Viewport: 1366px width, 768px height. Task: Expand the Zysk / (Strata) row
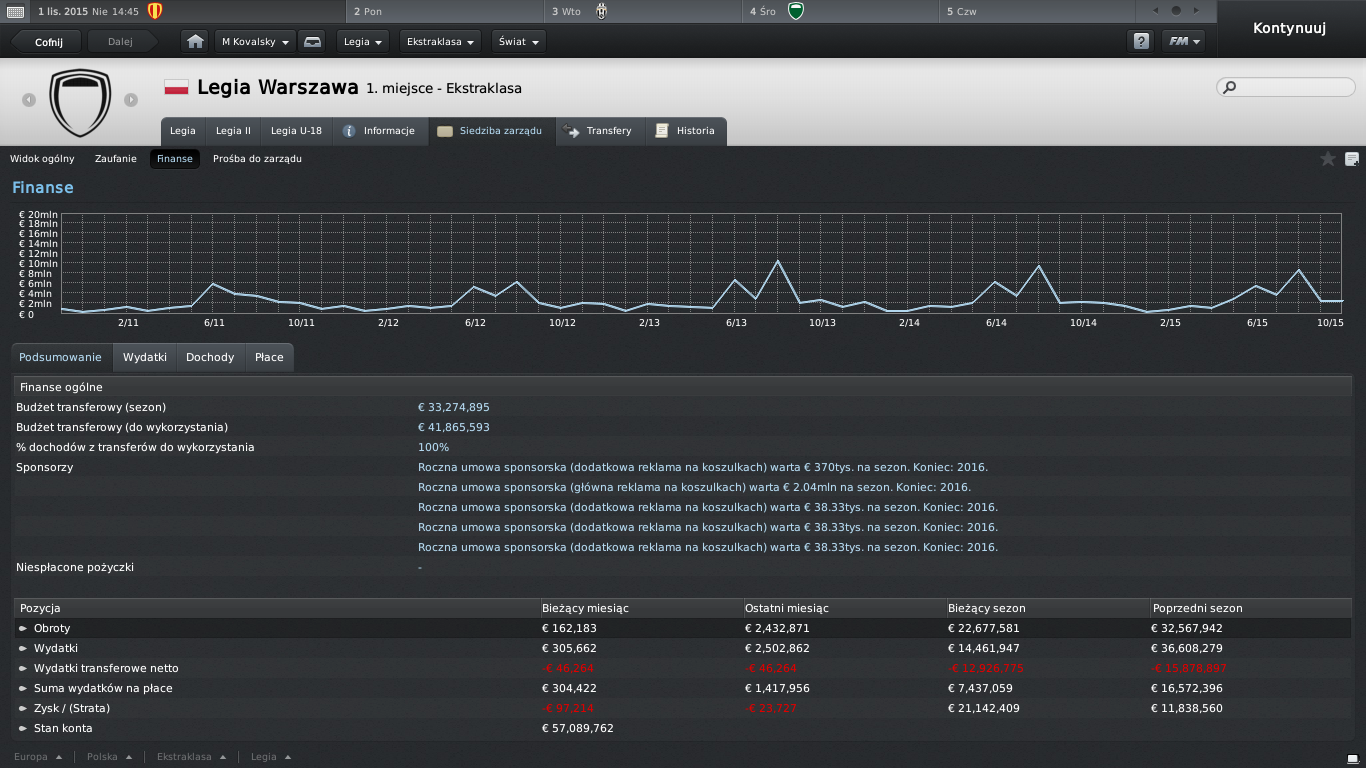pos(23,709)
